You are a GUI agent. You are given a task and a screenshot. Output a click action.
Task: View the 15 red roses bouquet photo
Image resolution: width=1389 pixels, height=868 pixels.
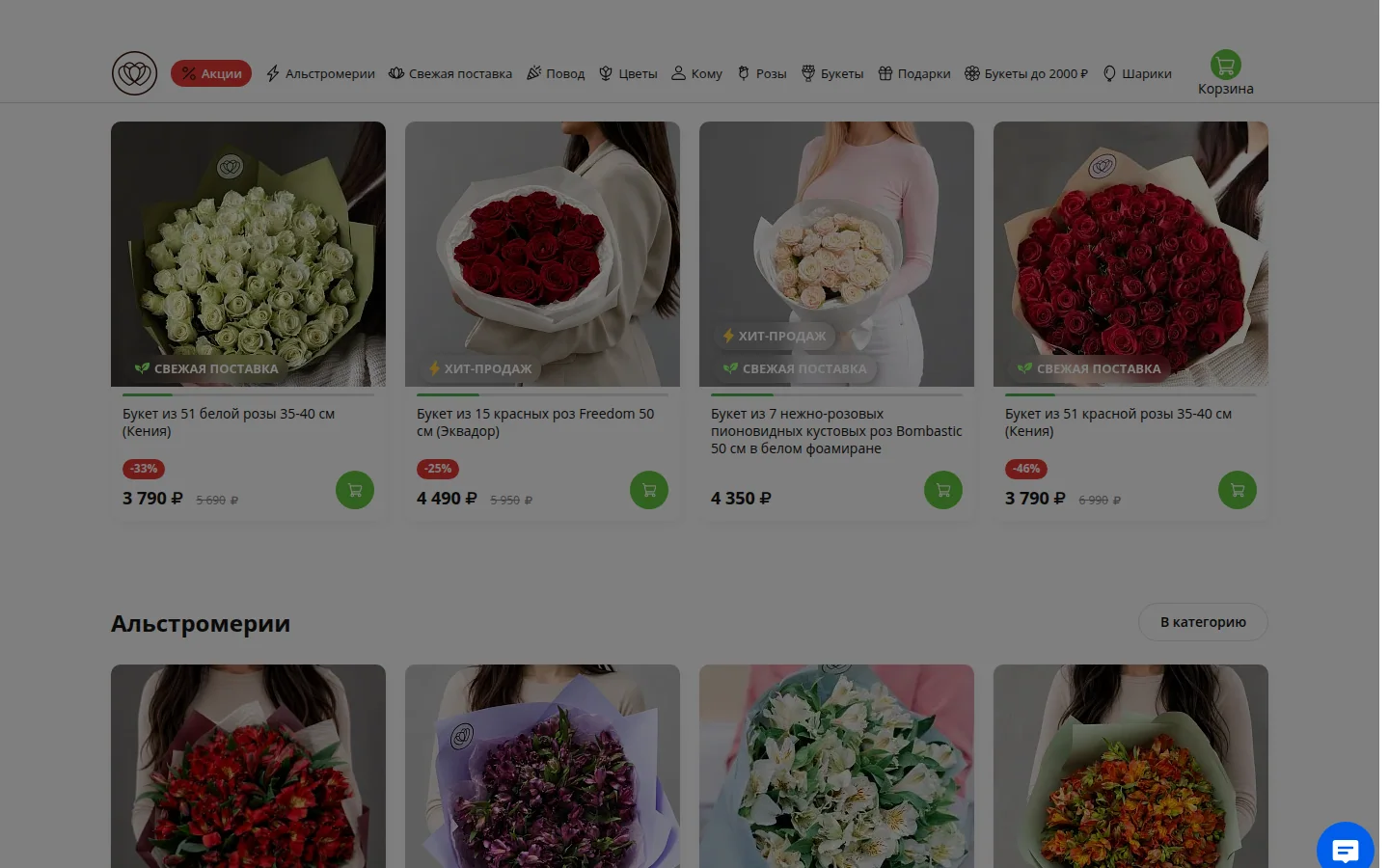[x=542, y=254]
